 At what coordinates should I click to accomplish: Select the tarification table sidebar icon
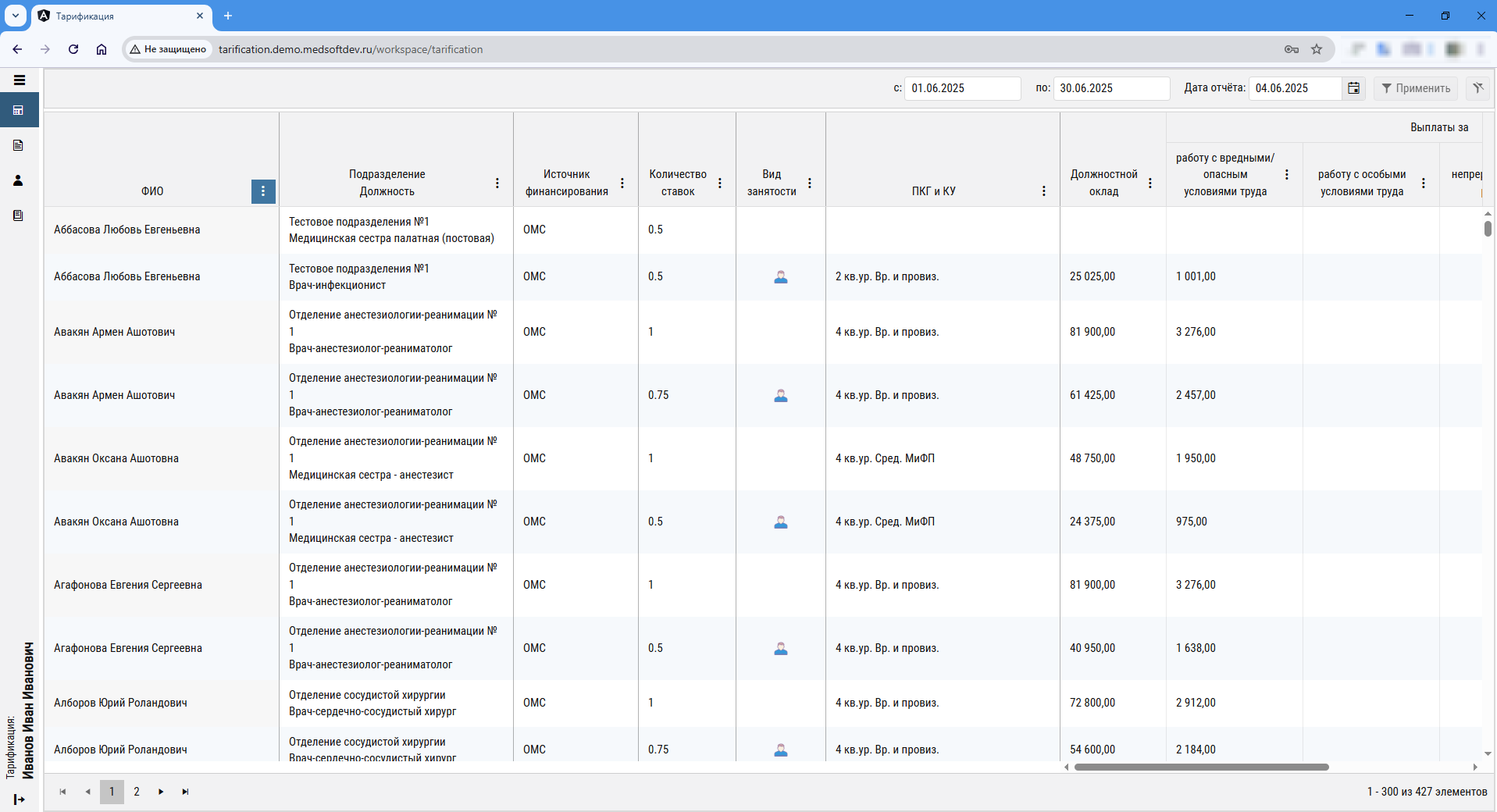(x=19, y=110)
